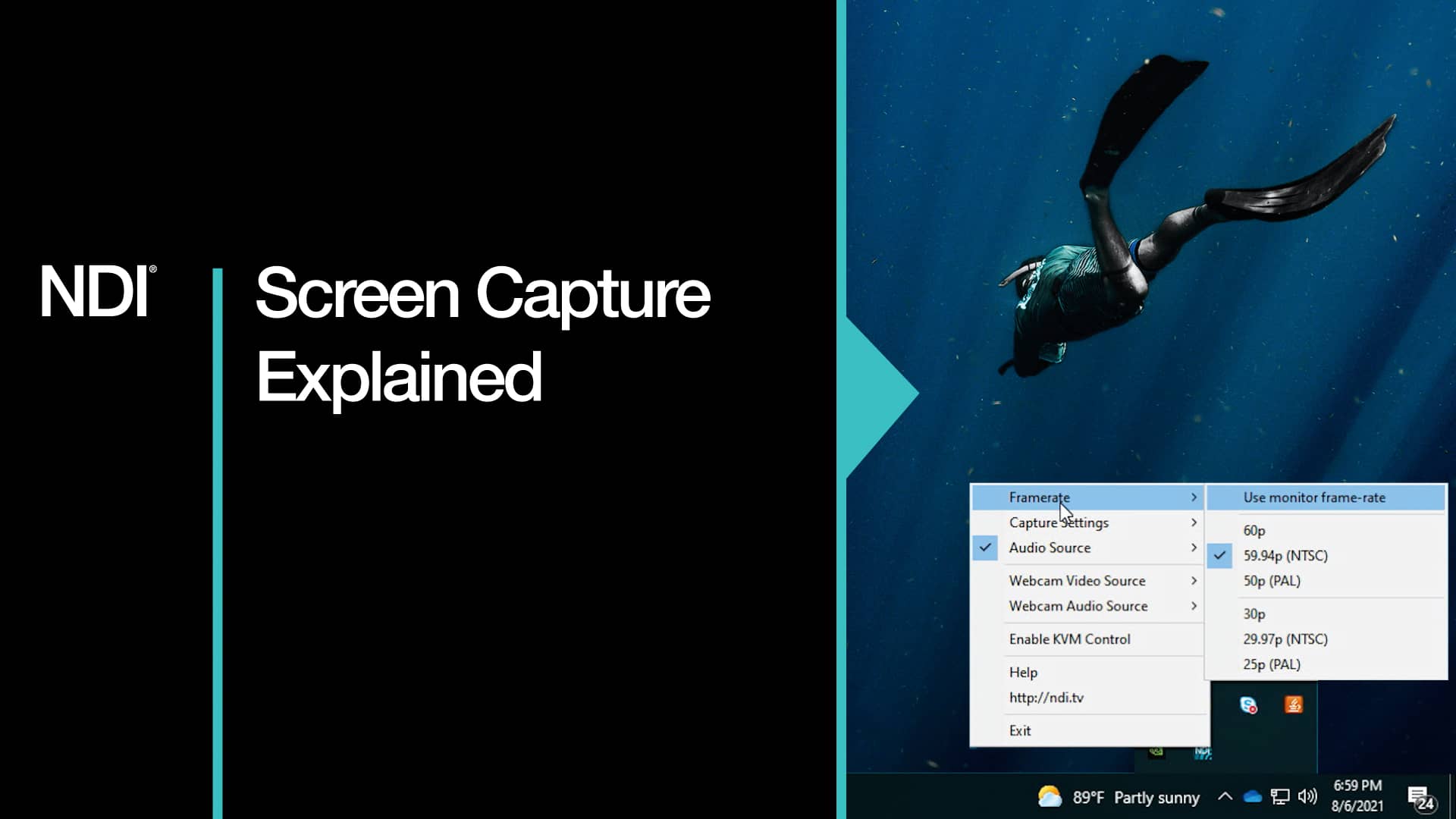Screen dimensions: 1456x819
Task: Click the Java update tray icon
Action: coord(1294,704)
